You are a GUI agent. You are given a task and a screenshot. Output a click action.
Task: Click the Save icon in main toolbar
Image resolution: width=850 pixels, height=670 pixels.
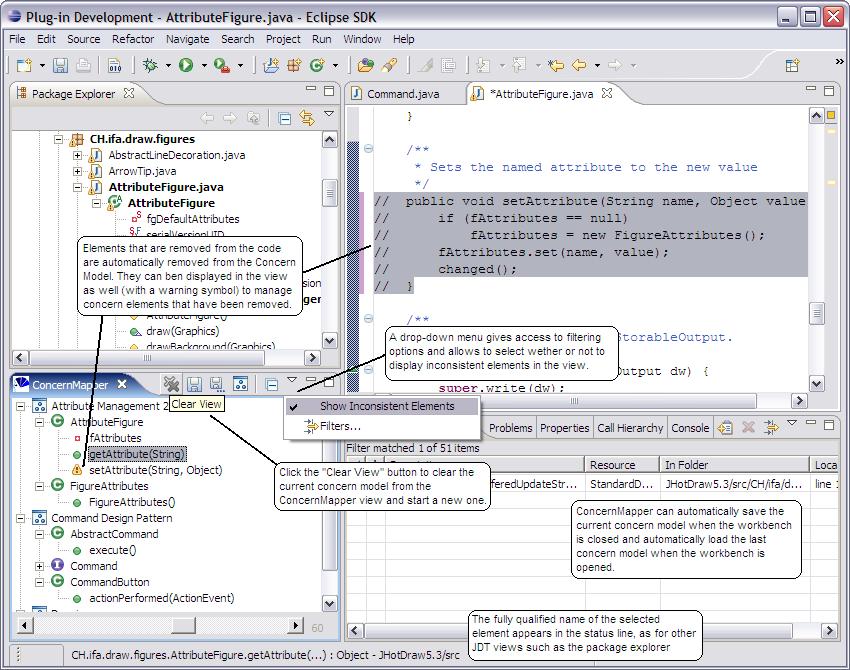tap(60, 66)
